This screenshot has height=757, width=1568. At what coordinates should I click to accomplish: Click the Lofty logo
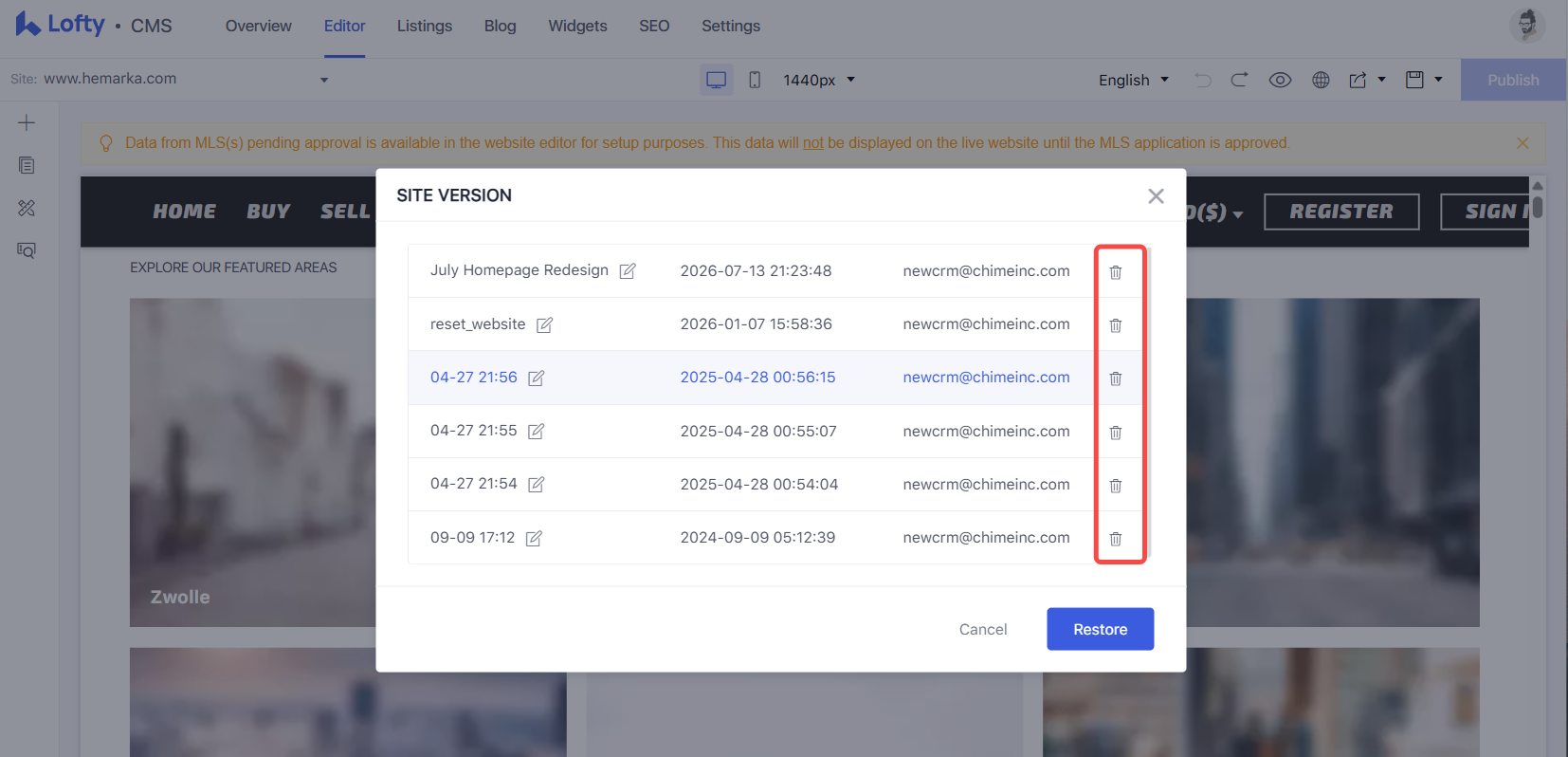click(x=60, y=25)
